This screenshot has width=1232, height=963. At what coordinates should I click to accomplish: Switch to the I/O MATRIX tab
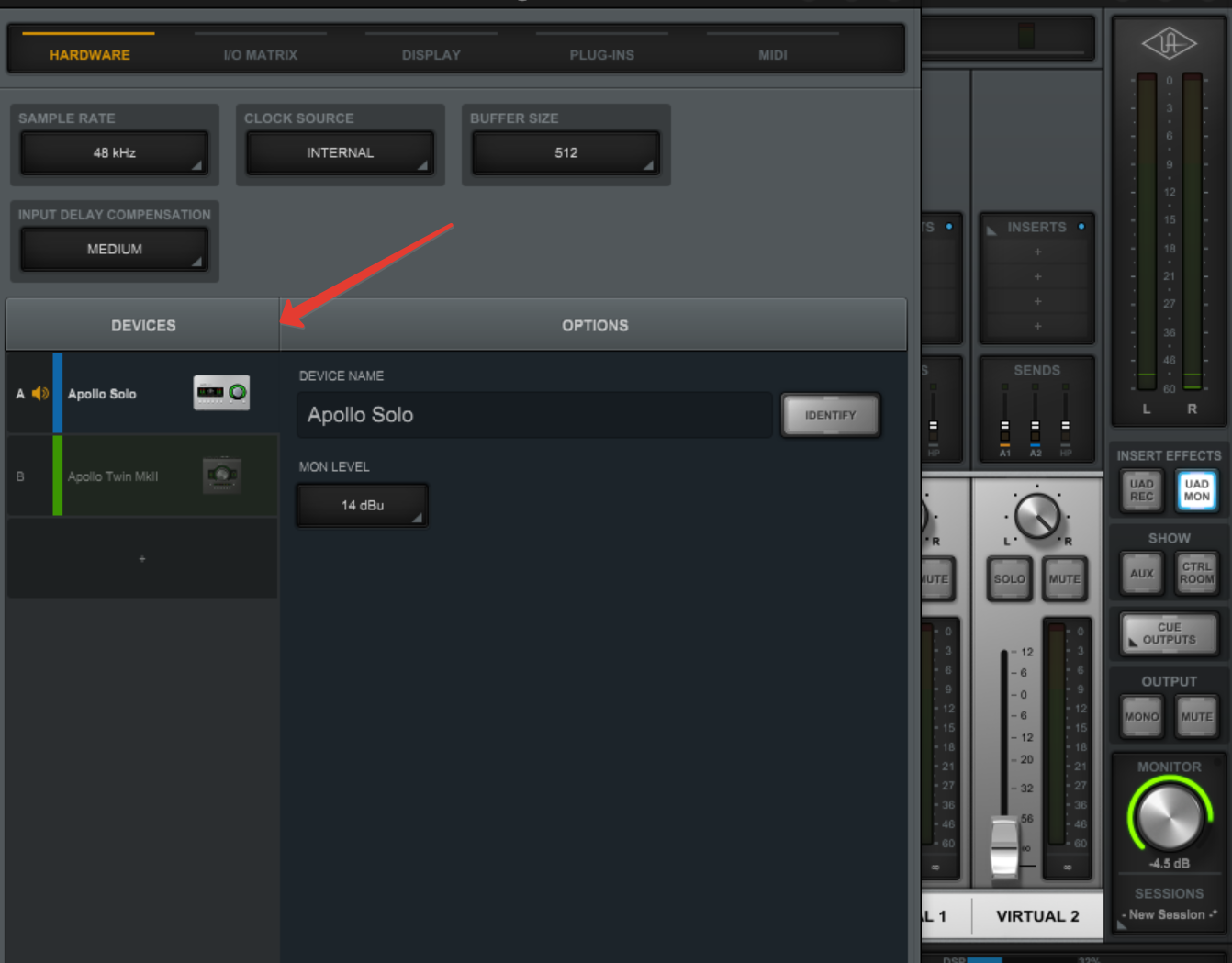[261, 54]
